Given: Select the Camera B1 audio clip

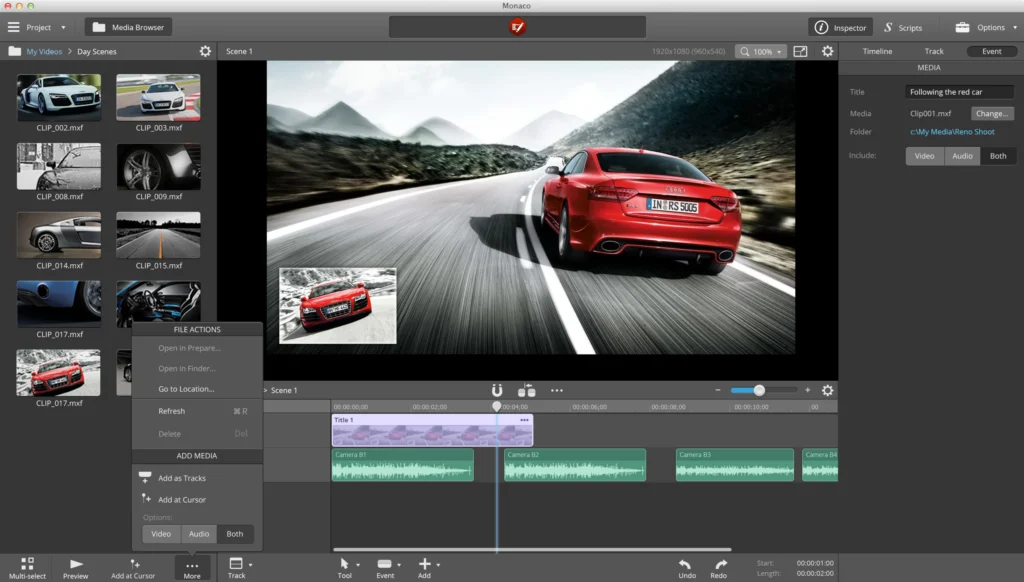Looking at the screenshot, I should [402, 465].
